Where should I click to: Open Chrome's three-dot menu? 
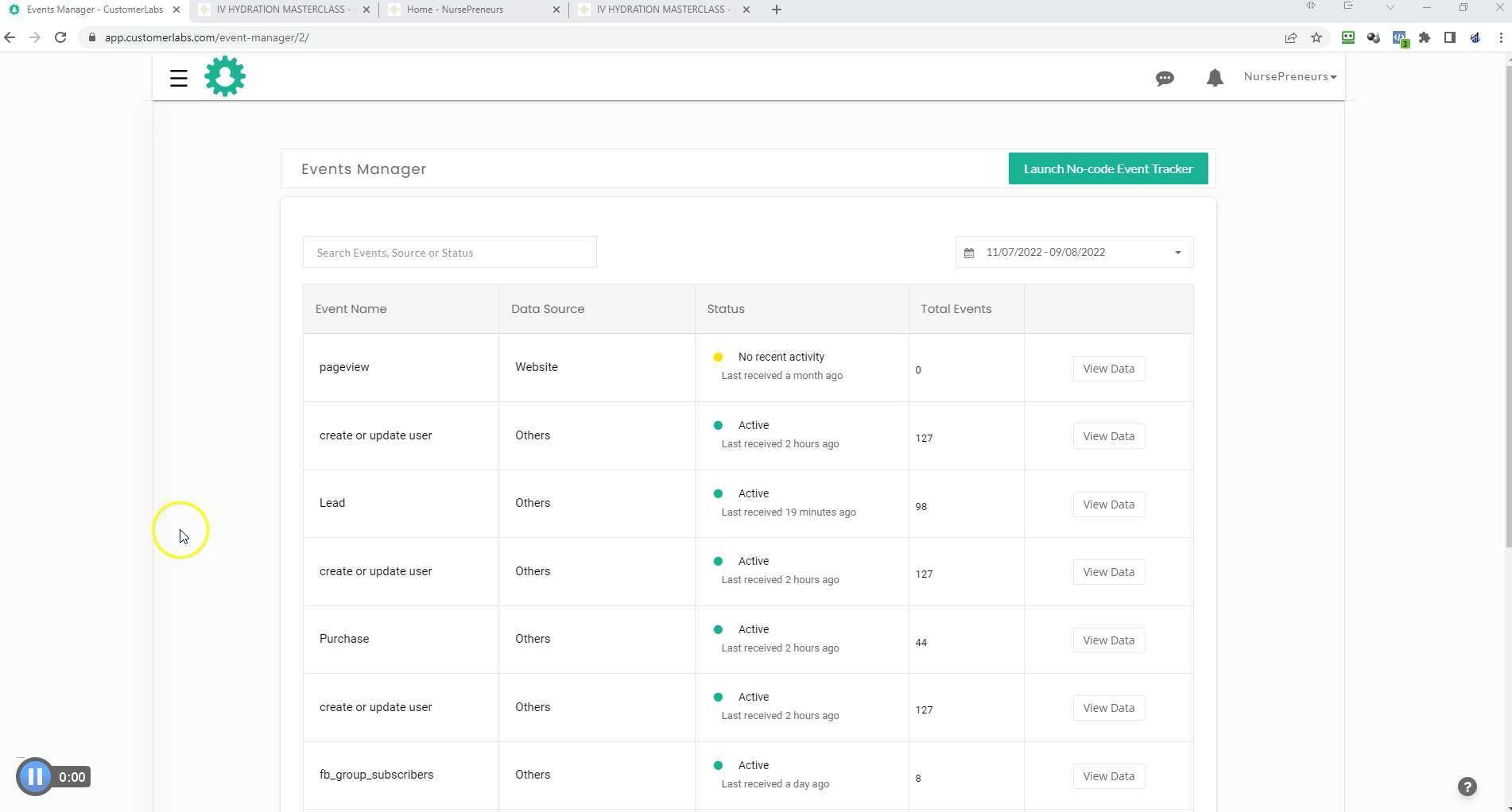point(1500,37)
